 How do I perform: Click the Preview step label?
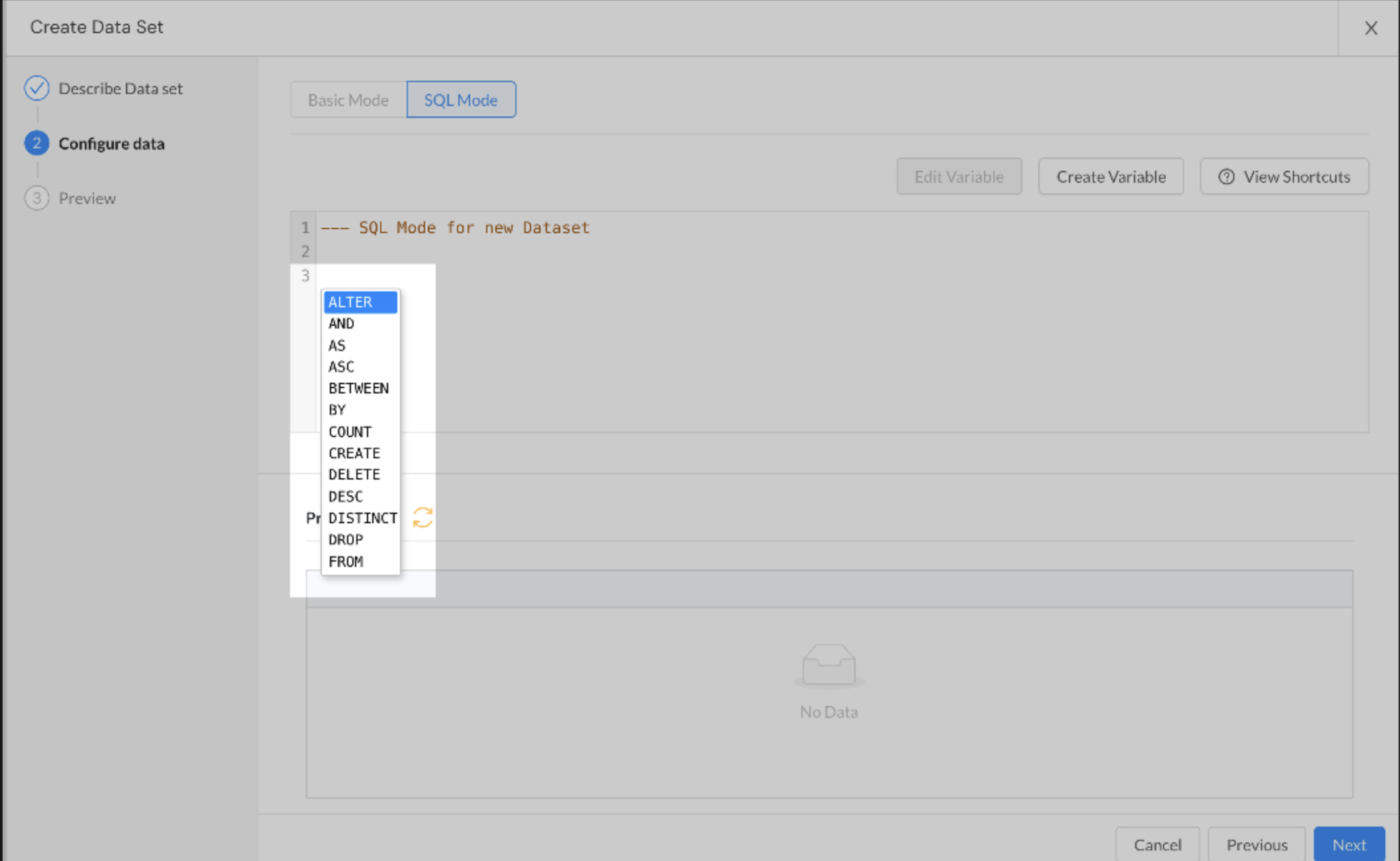click(x=87, y=198)
